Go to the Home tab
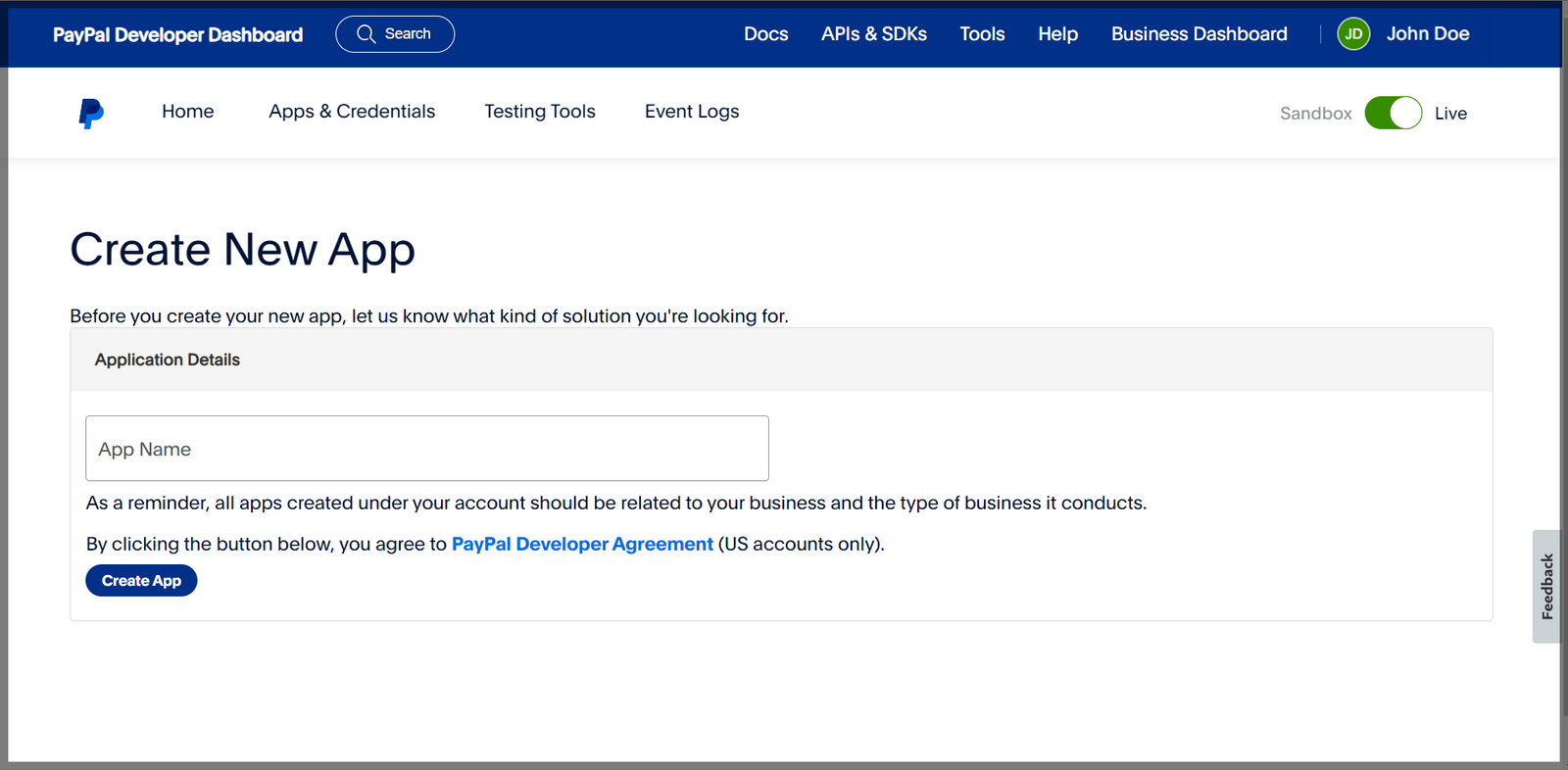 pyautogui.click(x=187, y=112)
